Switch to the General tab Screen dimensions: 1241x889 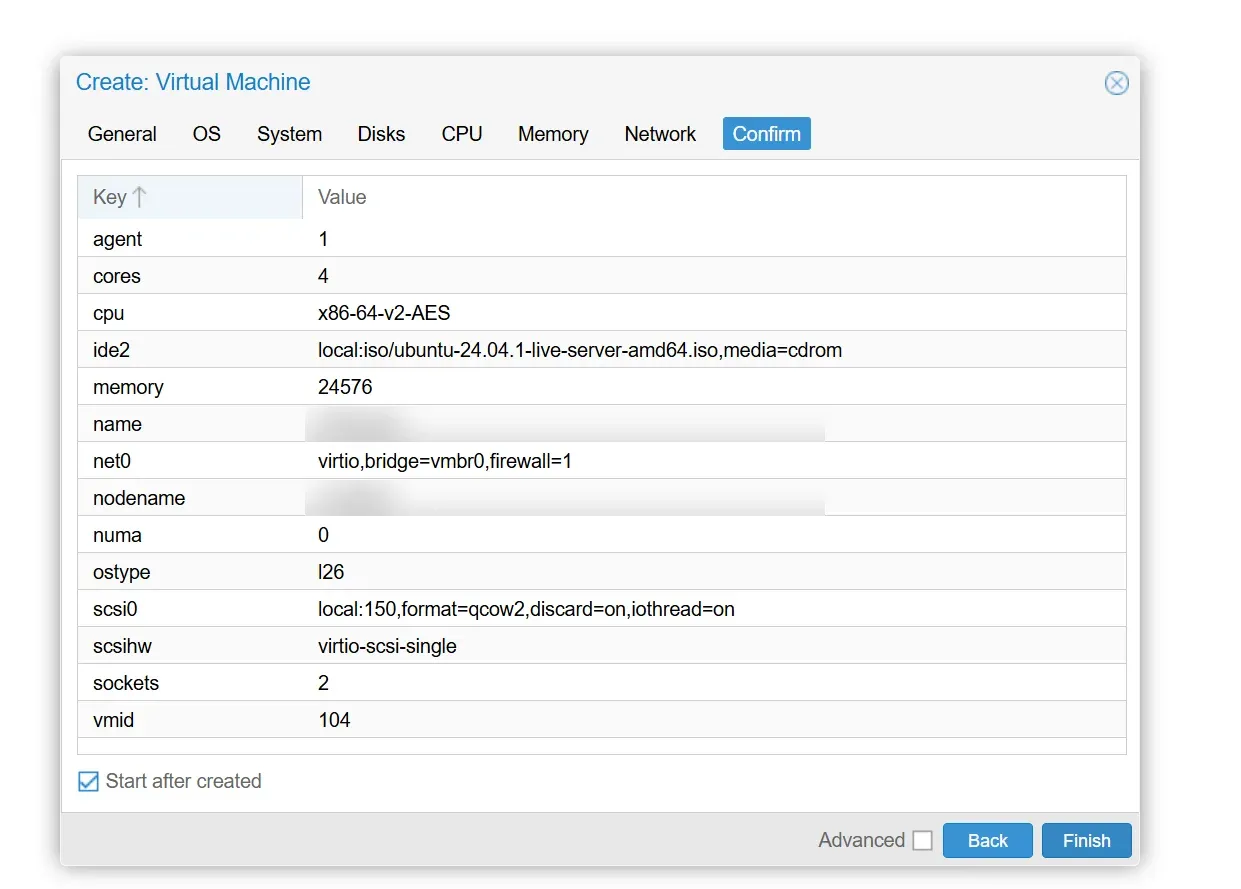point(122,134)
